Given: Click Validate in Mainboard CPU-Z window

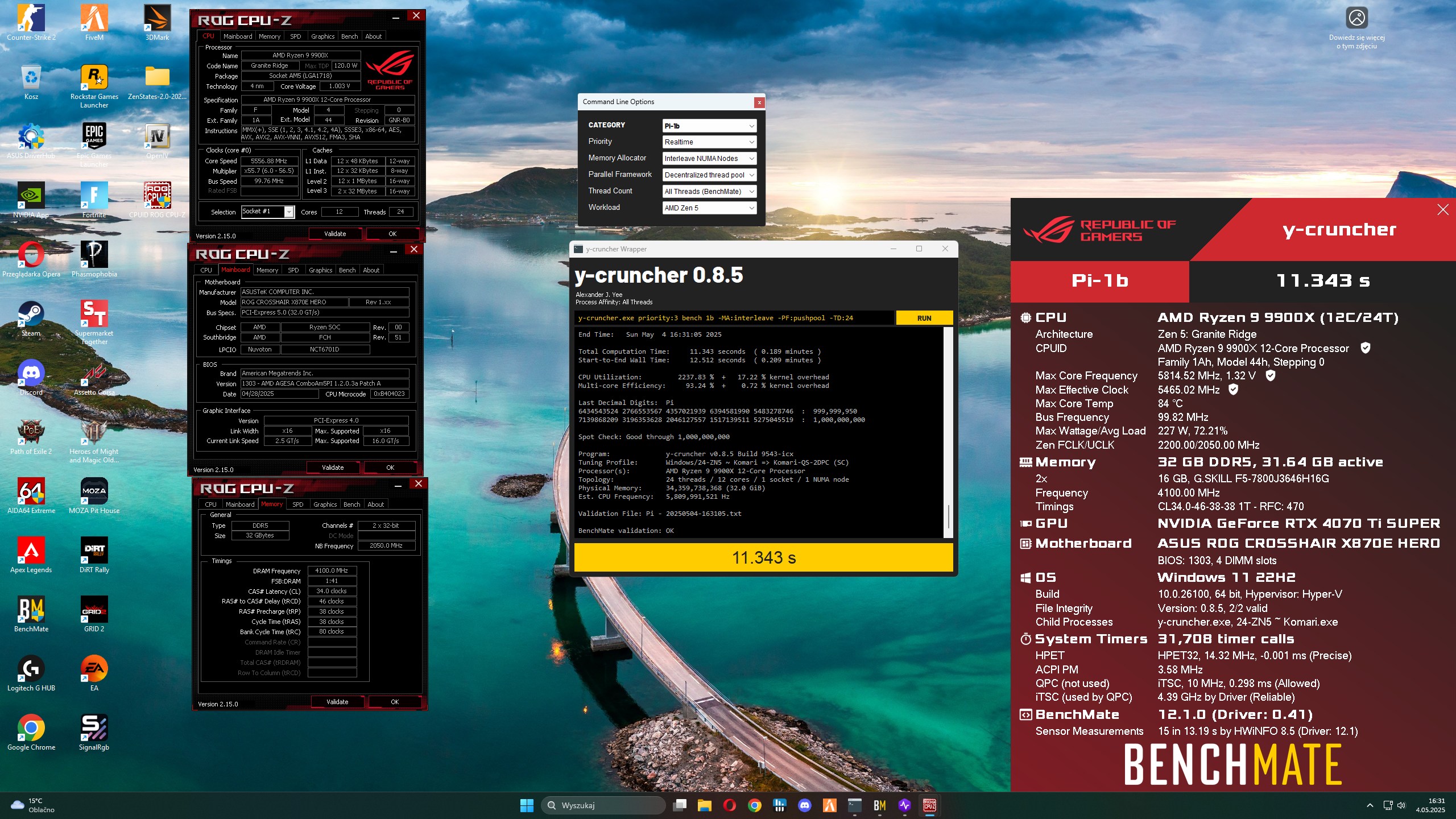Looking at the screenshot, I should coord(333,468).
